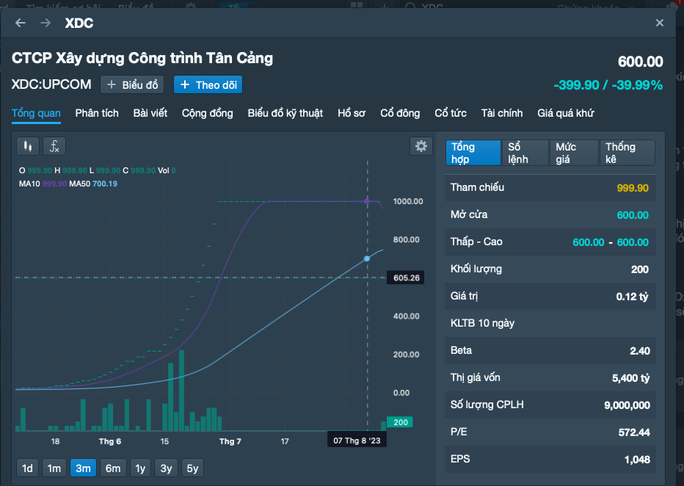Switch to Thống kê panel tab
Image resolution: width=684 pixels, height=486 pixels.
coord(627,152)
